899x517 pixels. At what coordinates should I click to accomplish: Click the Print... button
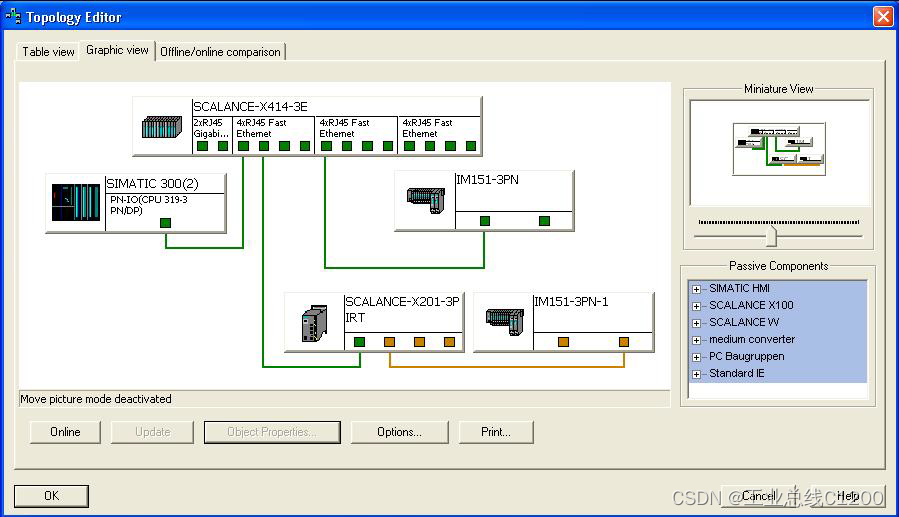pyautogui.click(x=496, y=432)
